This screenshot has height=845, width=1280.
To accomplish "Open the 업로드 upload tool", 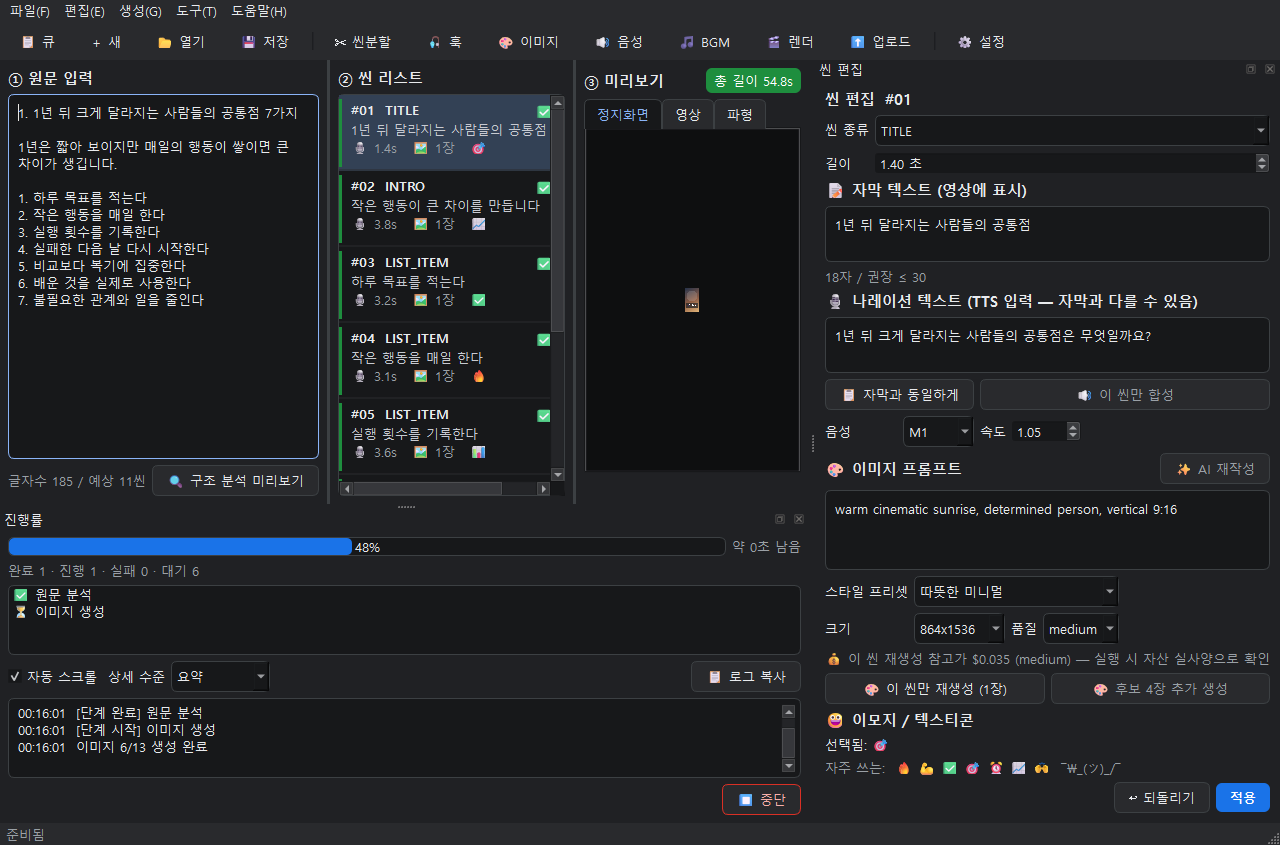I will click(880, 42).
